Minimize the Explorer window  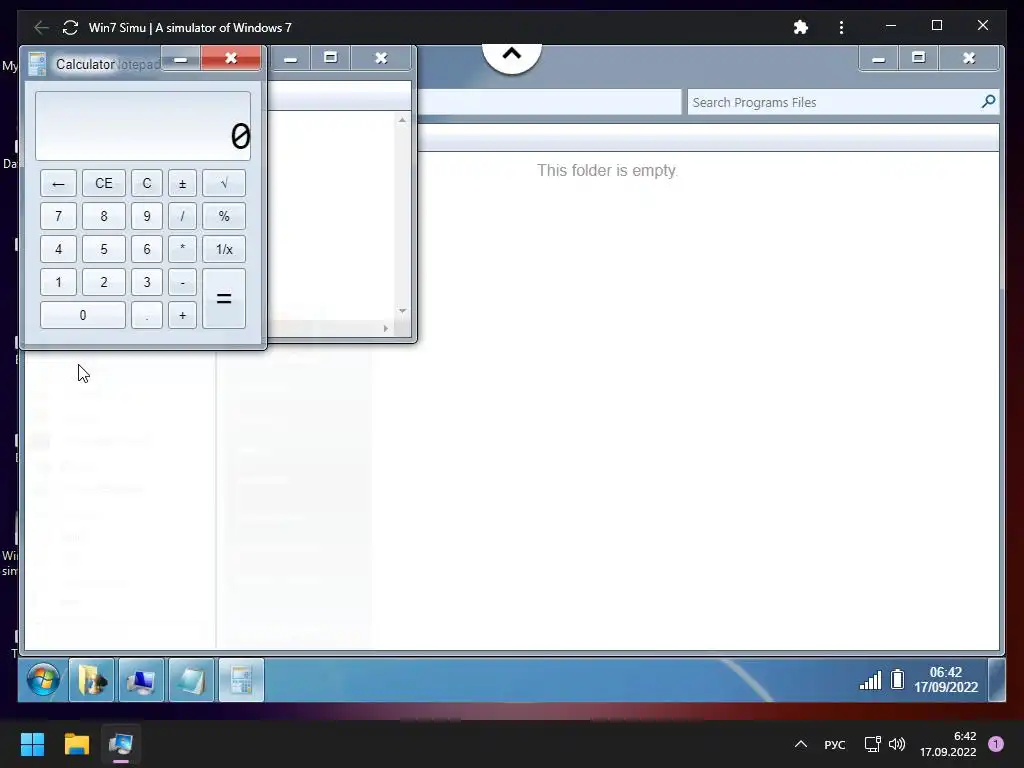(x=878, y=59)
